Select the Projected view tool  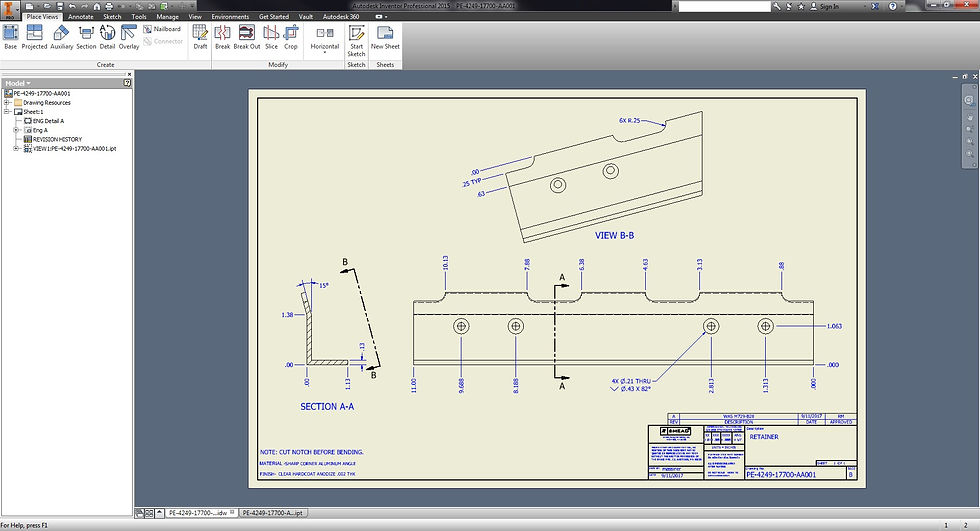click(34, 37)
